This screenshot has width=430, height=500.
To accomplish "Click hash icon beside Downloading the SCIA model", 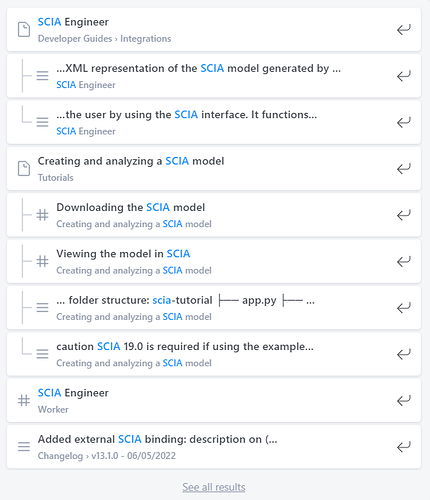I will pos(42,215).
